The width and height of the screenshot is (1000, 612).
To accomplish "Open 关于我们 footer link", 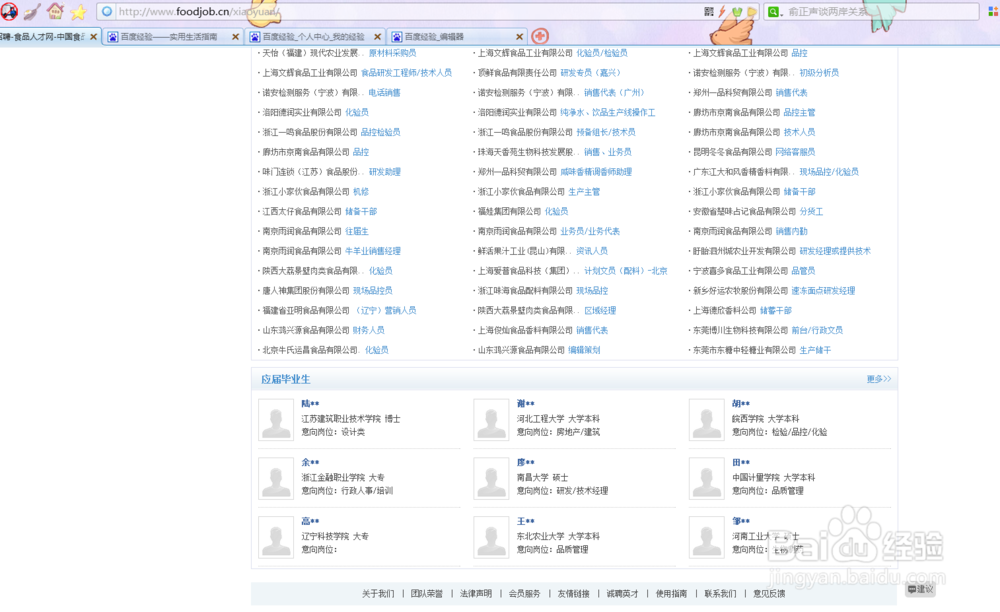I will [378, 594].
